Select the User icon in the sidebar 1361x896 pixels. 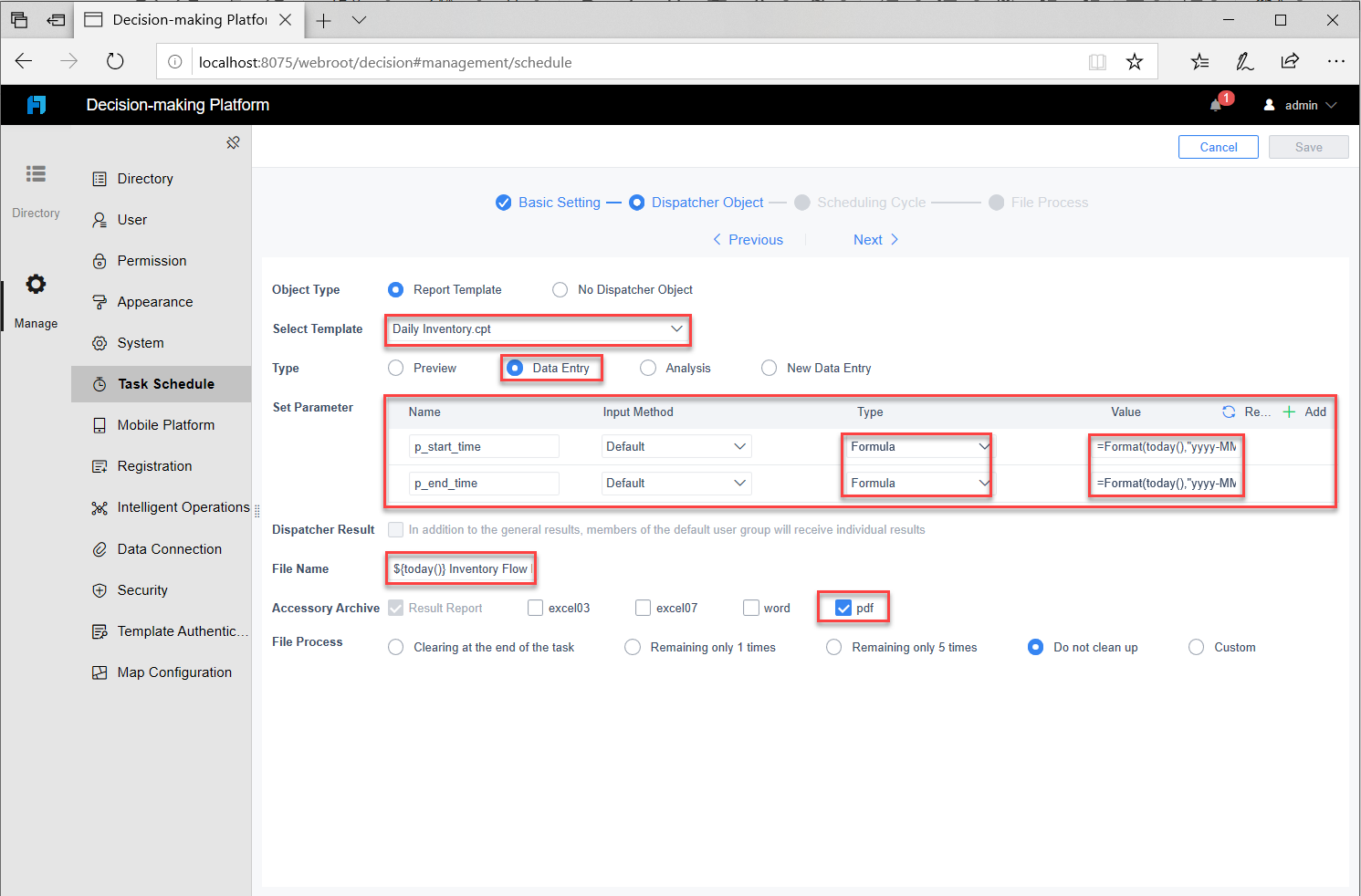point(99,219)
